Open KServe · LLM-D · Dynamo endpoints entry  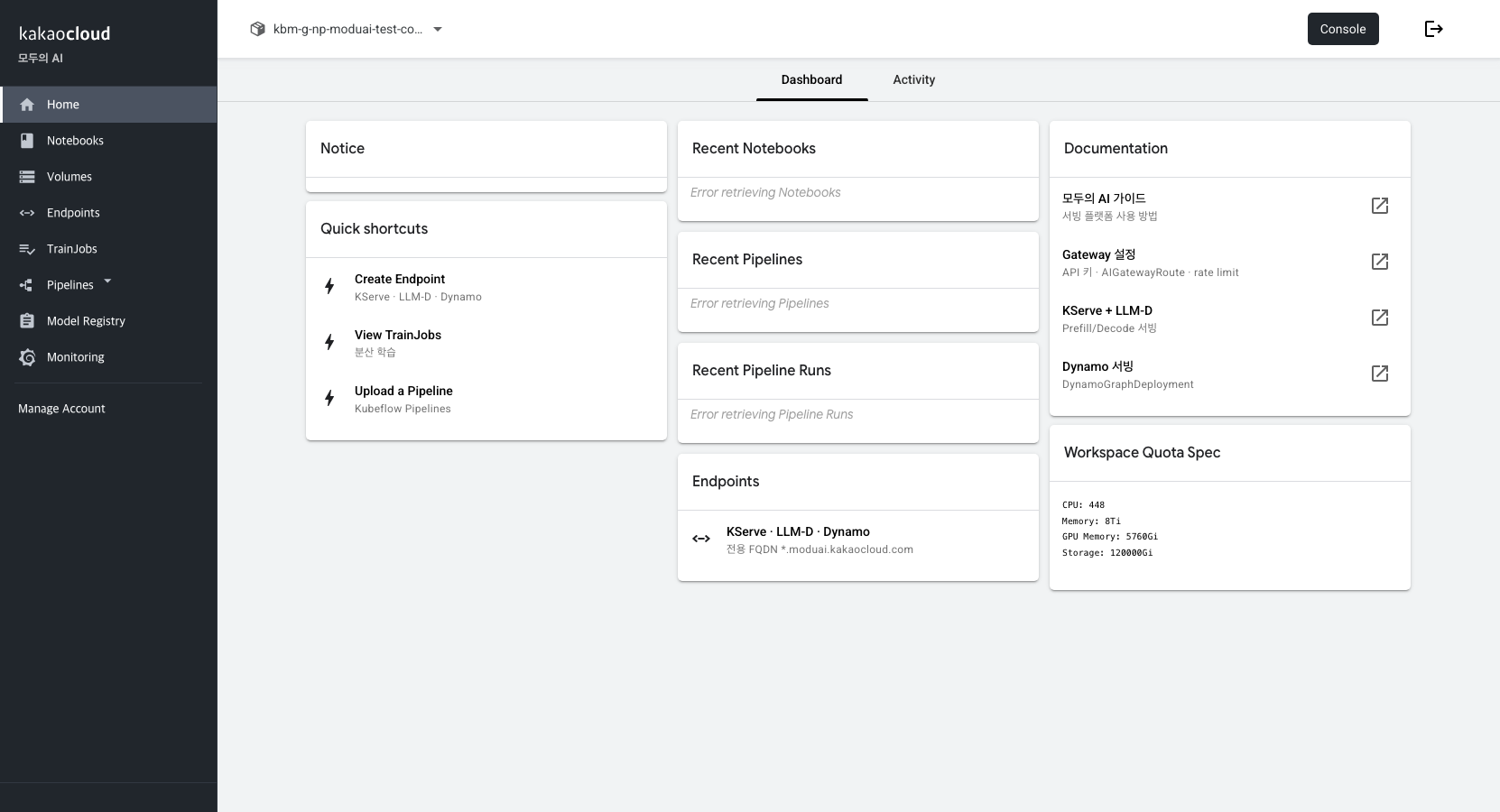tap(858, 540)
